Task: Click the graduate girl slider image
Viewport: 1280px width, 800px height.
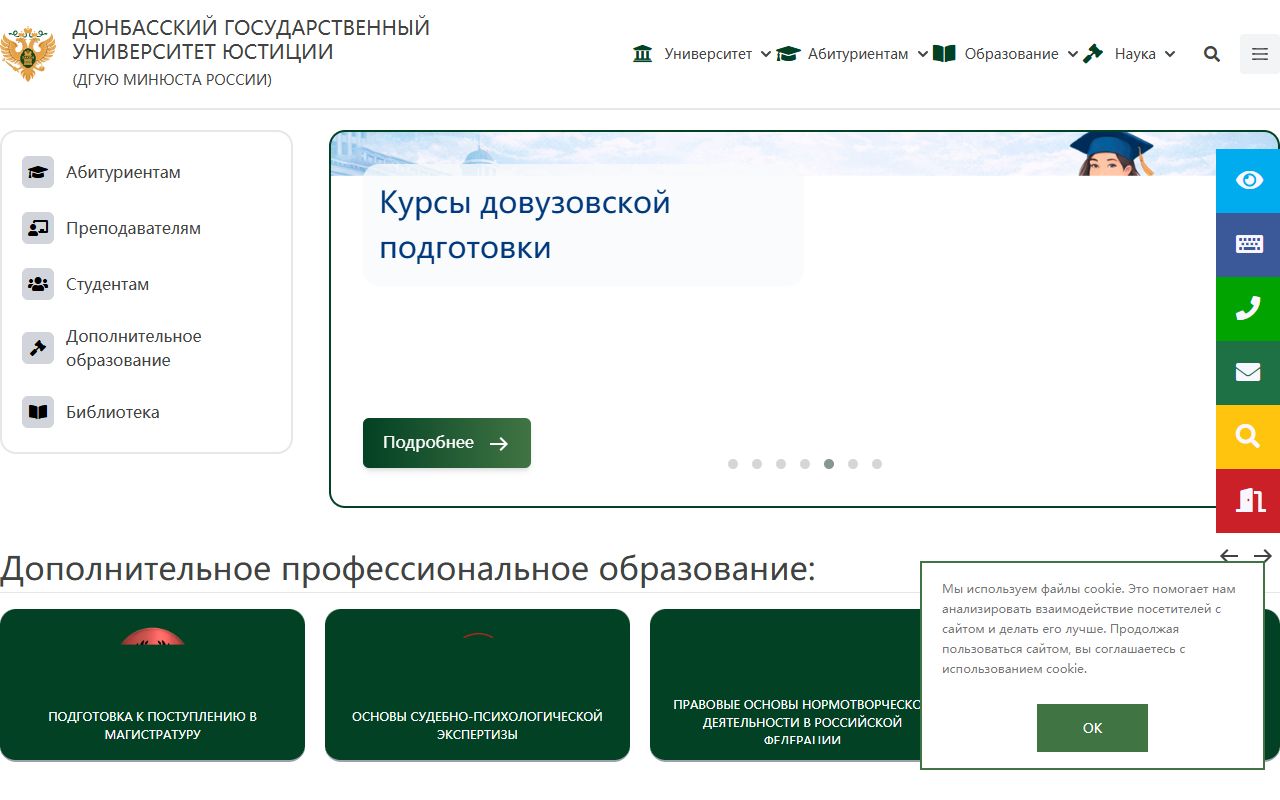Action: pos(1112,154)
